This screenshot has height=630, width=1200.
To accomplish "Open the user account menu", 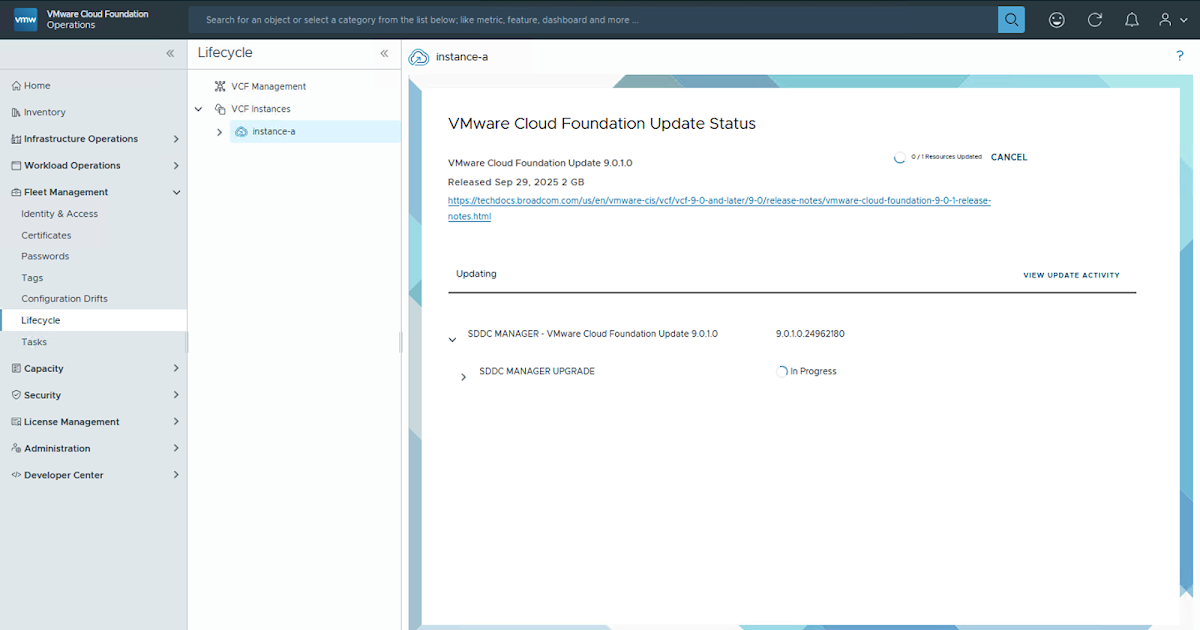I will 1171,20.
